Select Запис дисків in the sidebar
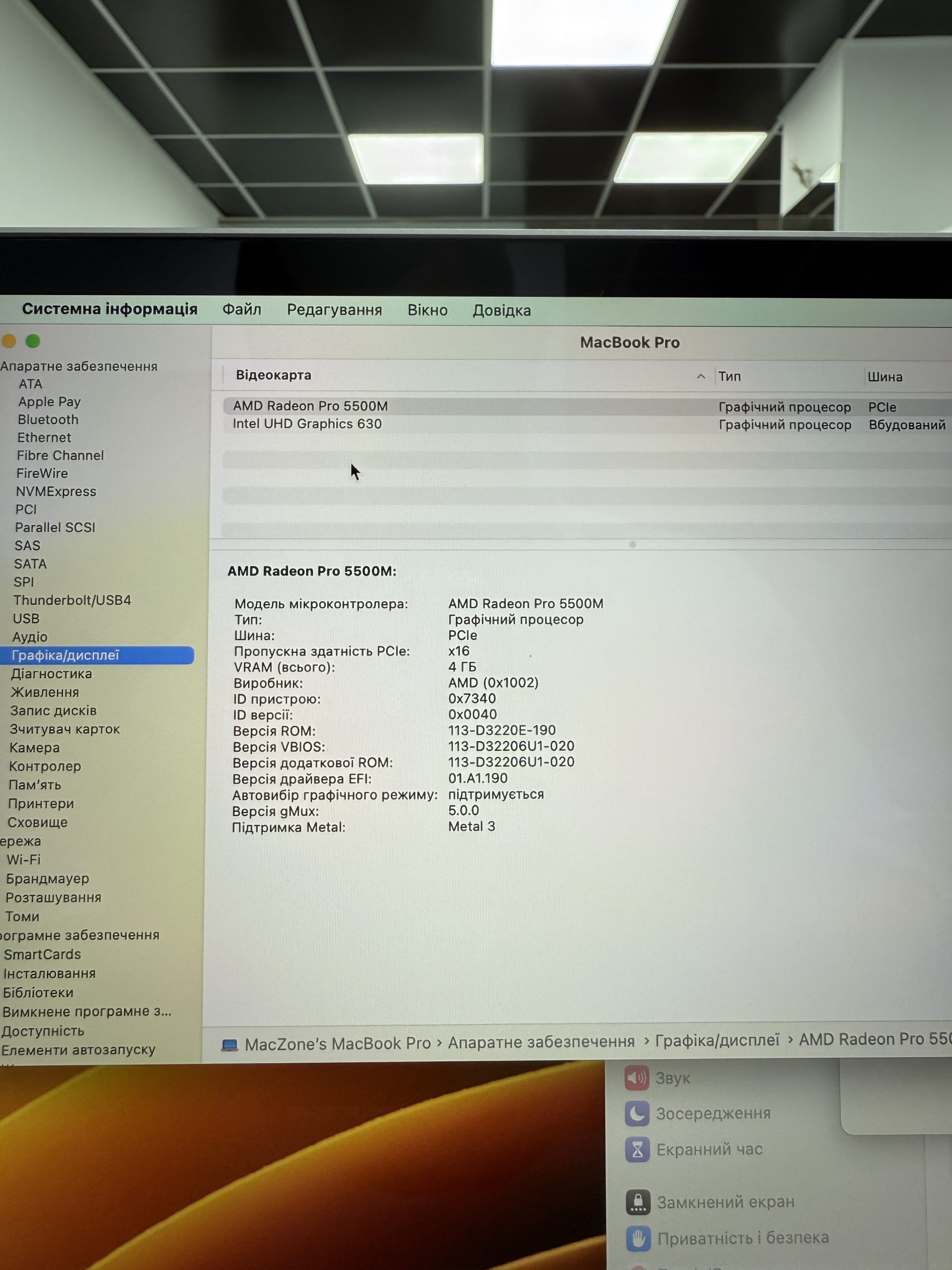The image size is (952, 1270). pyautogui.click(x=54, y=711)
